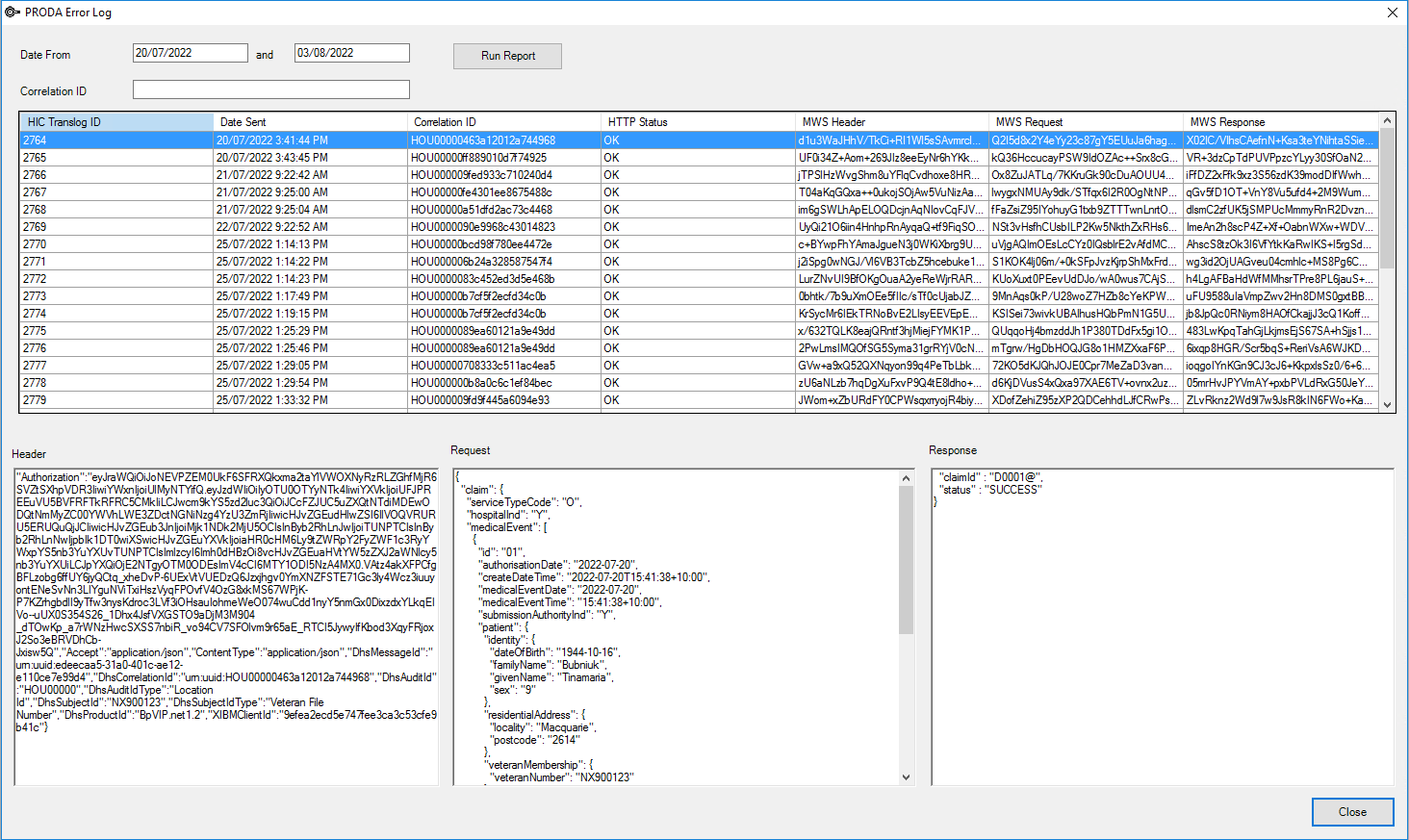The width and height of the screenshot is (1409, 840).
Task: Sort by the HIC Translog ID column header
Action: (x=116, y=122)
